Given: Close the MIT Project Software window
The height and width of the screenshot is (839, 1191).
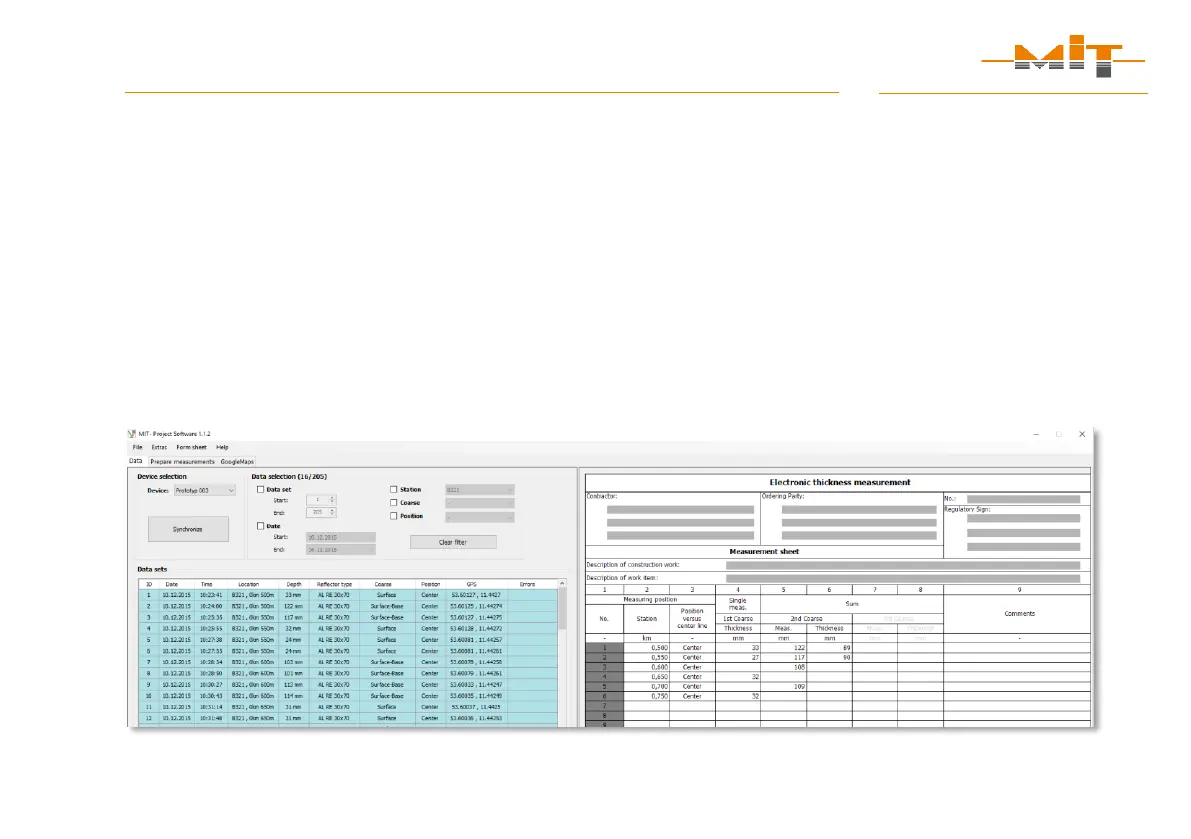Looking at the screenshot, I should click(x=1082, y=434).
